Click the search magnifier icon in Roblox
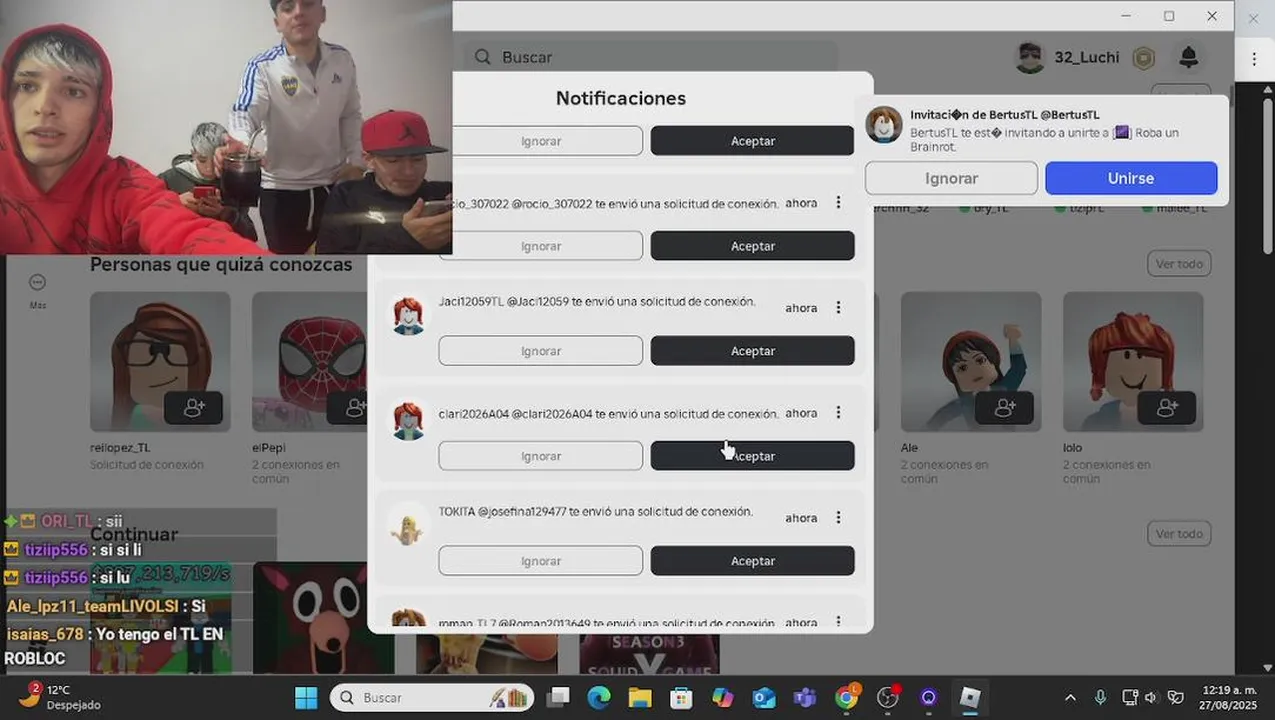Viewport: 1275px width, 720px height. (483, 57)
